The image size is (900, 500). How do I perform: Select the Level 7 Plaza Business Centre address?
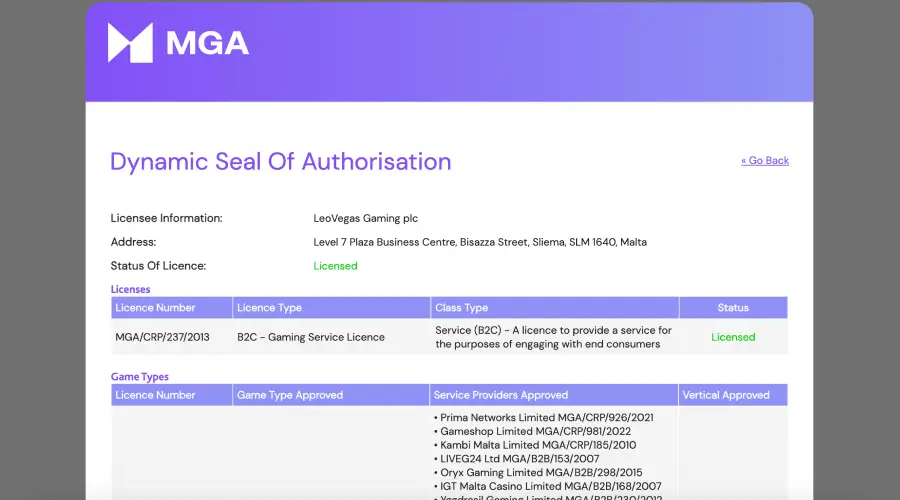[480, 242]
